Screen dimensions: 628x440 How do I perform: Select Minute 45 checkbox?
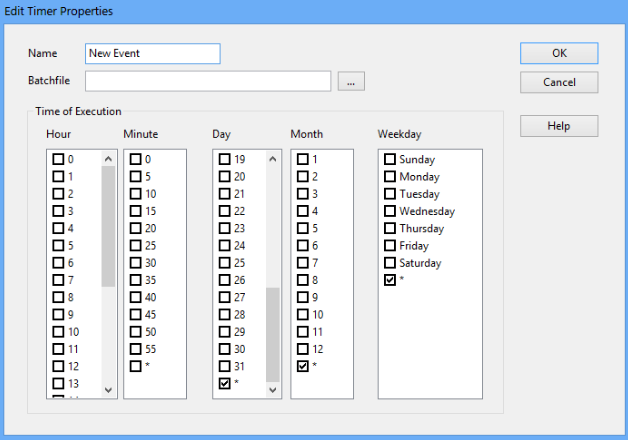[x=136, y=314]
